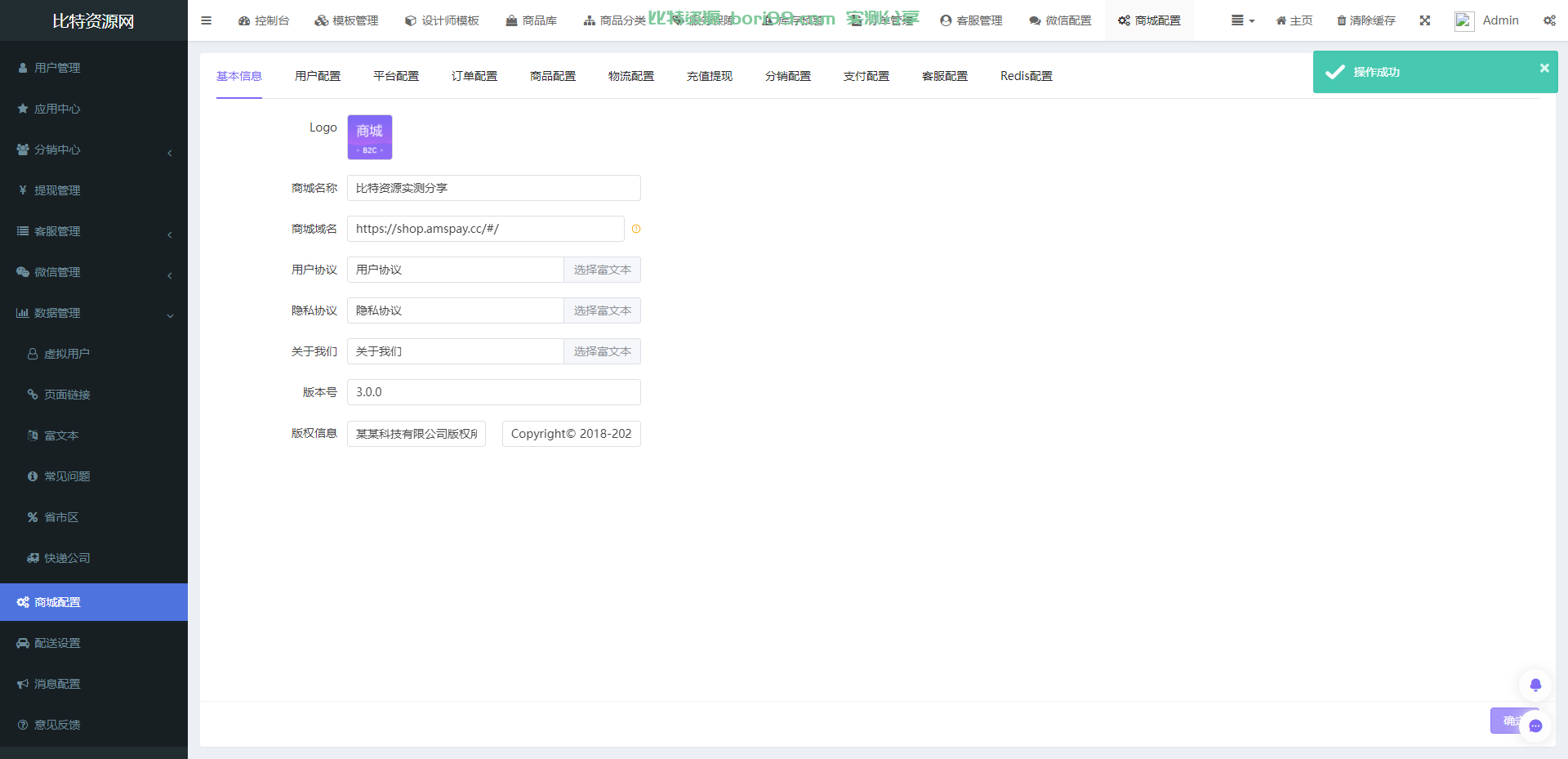Switch to the 分销配置 tab
The width and height of the screenshot is (1568, 759).
[x=788, y=76]
